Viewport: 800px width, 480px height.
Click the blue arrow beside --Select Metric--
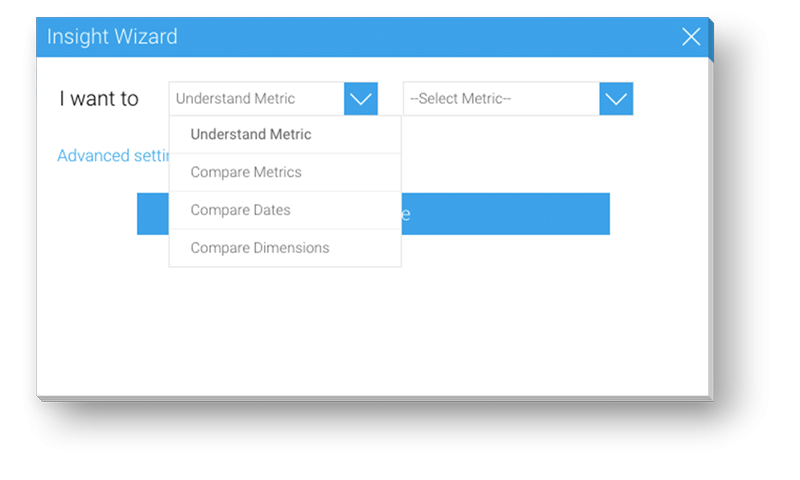(x=616, y=99)
